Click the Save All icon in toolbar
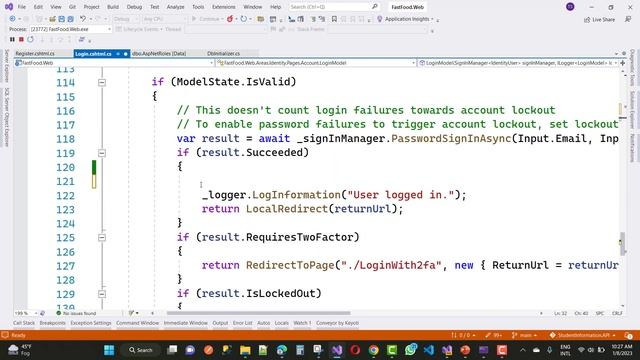The height and width of the screenshot is (360, 640). (x=70, y=19)
